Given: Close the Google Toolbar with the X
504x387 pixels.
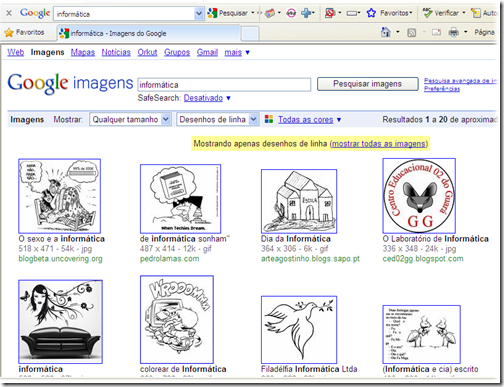Looking at the screenshot, I should coord(9,13).
